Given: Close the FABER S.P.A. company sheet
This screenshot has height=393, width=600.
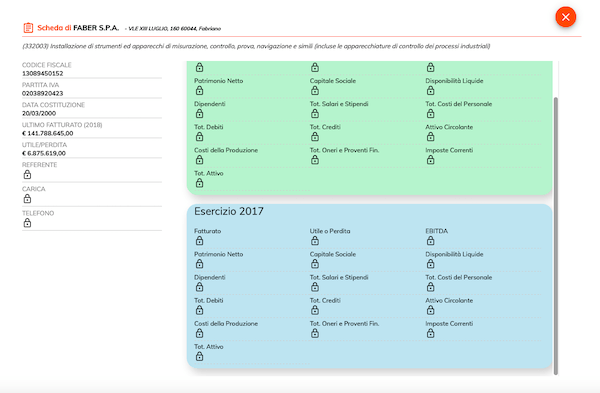Looking at the screenshot, I should coord(566,17).
